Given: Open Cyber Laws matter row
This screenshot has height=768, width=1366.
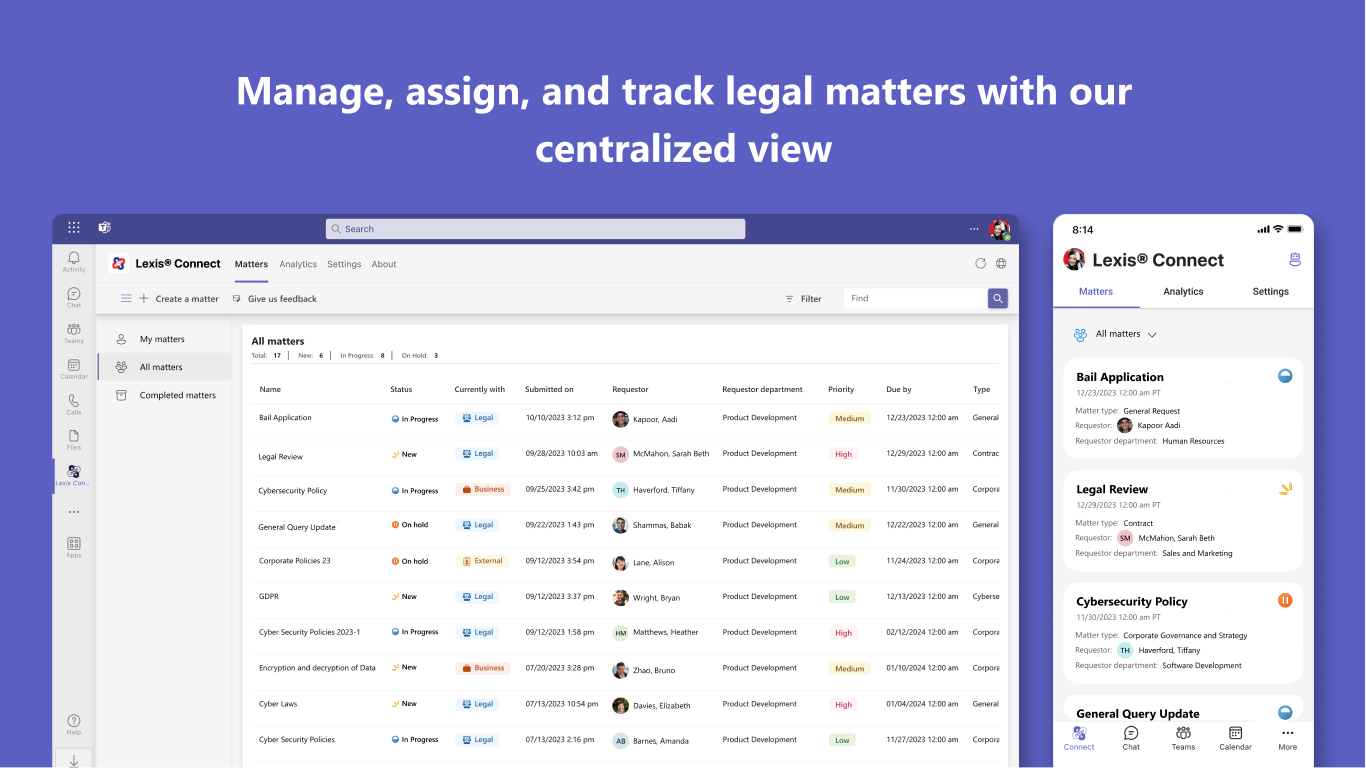Looking at the screenshot, I should (625, 704).
